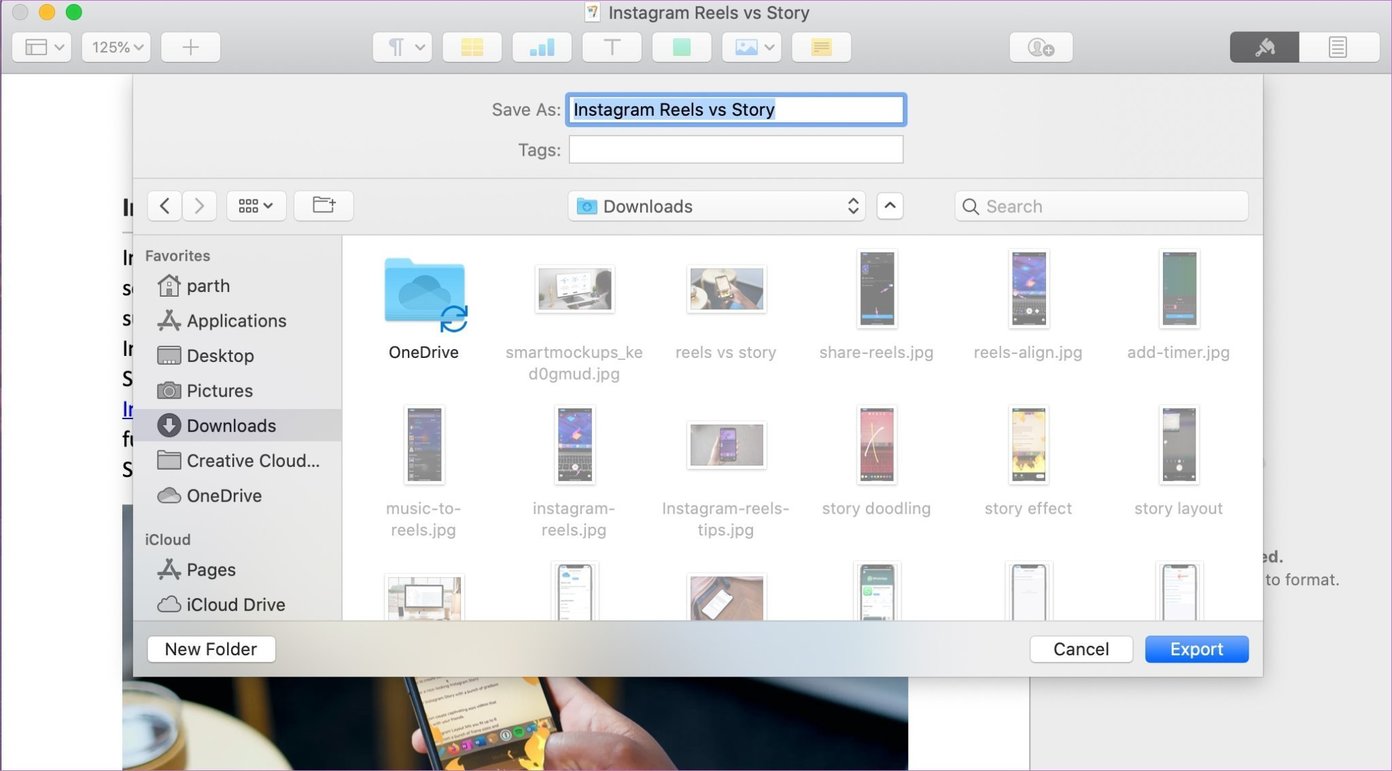Go forward in the file browser
1392x771 pixels.
click(x=199, y=206)
